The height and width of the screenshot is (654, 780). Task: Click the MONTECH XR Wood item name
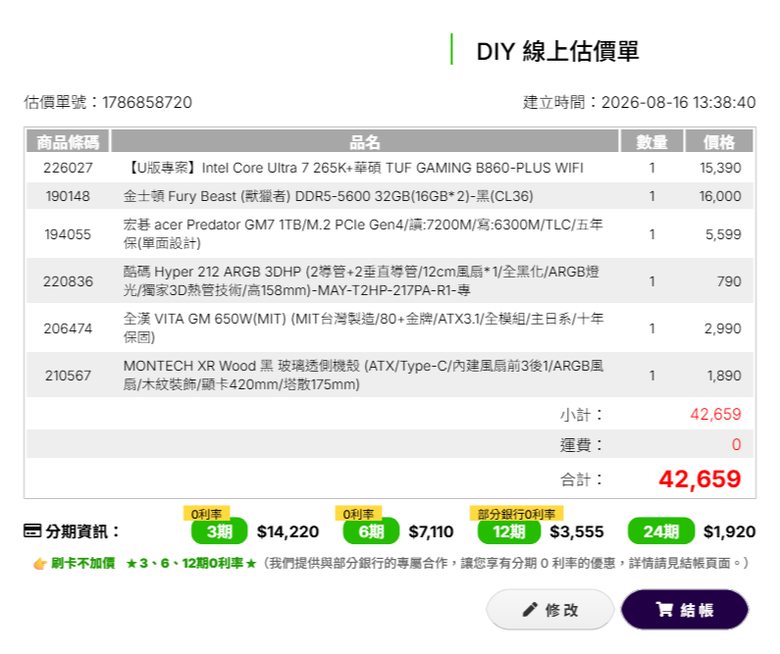(364, 375)
